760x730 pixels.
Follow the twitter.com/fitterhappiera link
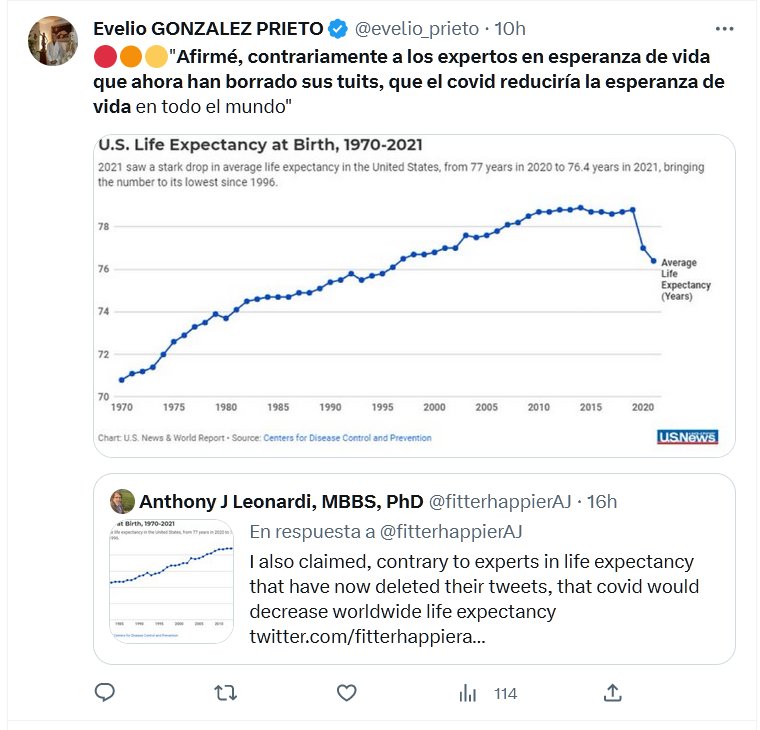click(367, 636)
